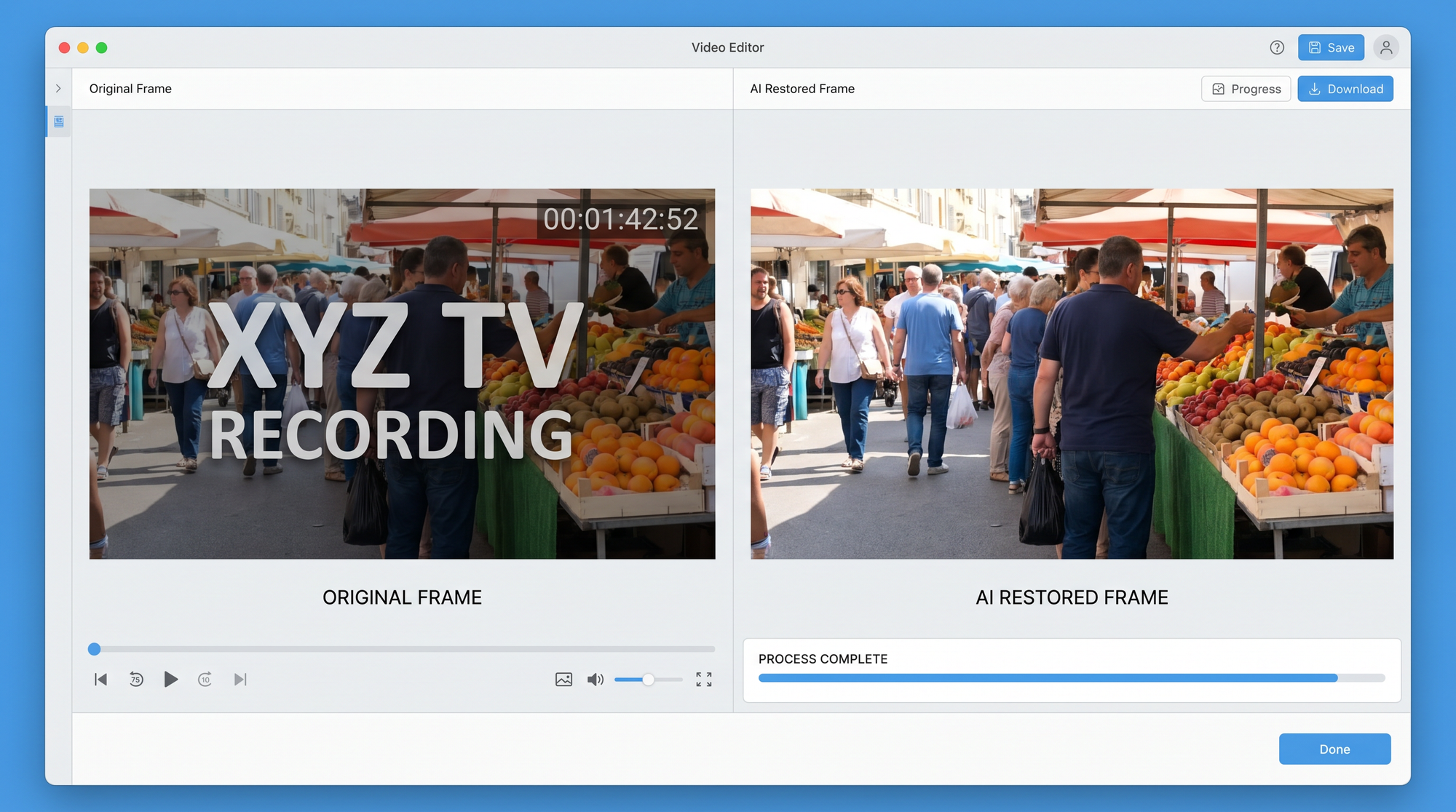This screenshot has height=812, width=1456.
Task: Click the Download button
Action: coord(1345,89)
